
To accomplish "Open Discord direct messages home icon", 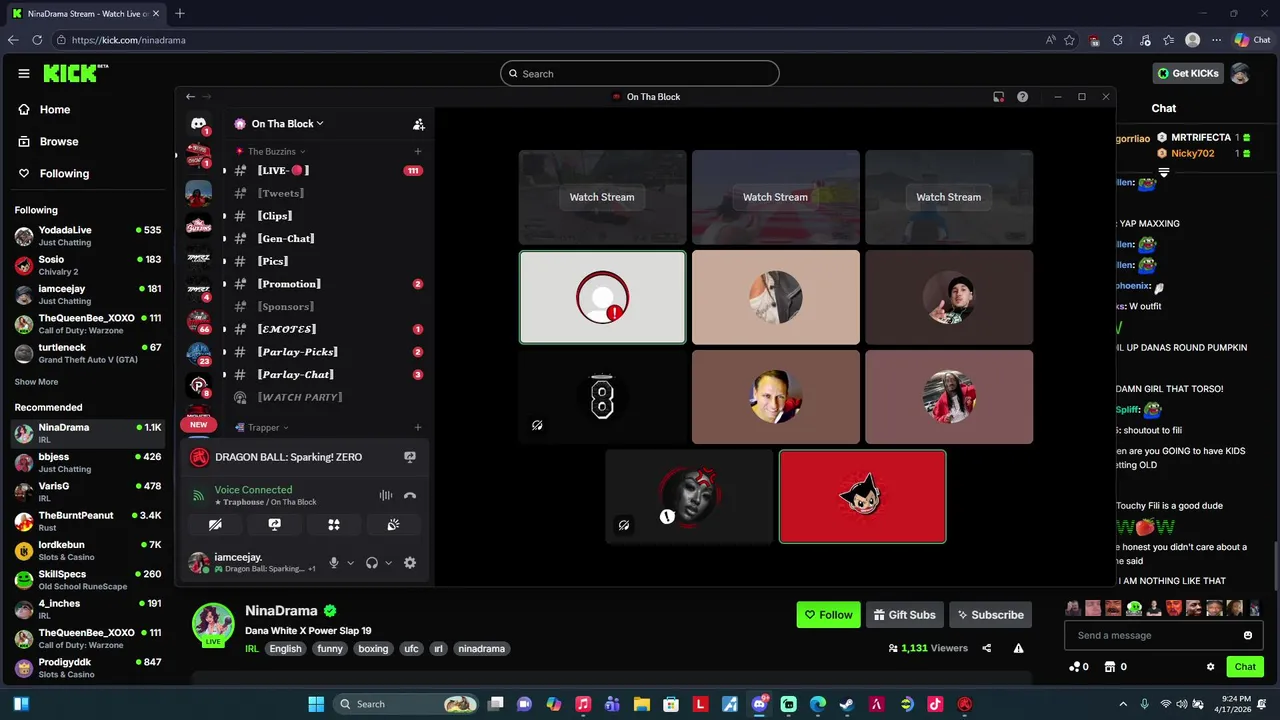I will click(198, 124).
